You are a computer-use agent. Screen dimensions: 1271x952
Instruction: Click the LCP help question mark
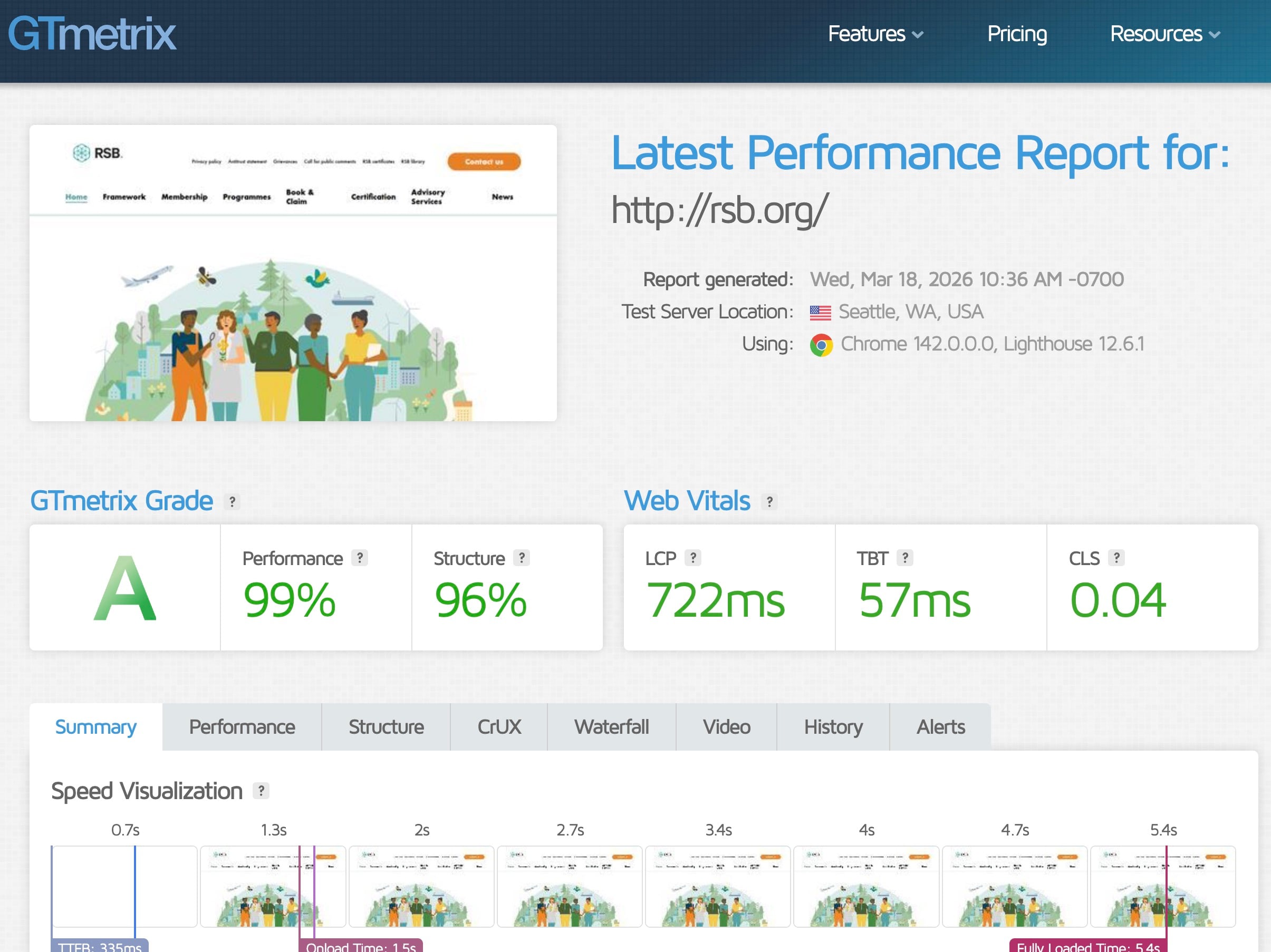pos(693,558)
